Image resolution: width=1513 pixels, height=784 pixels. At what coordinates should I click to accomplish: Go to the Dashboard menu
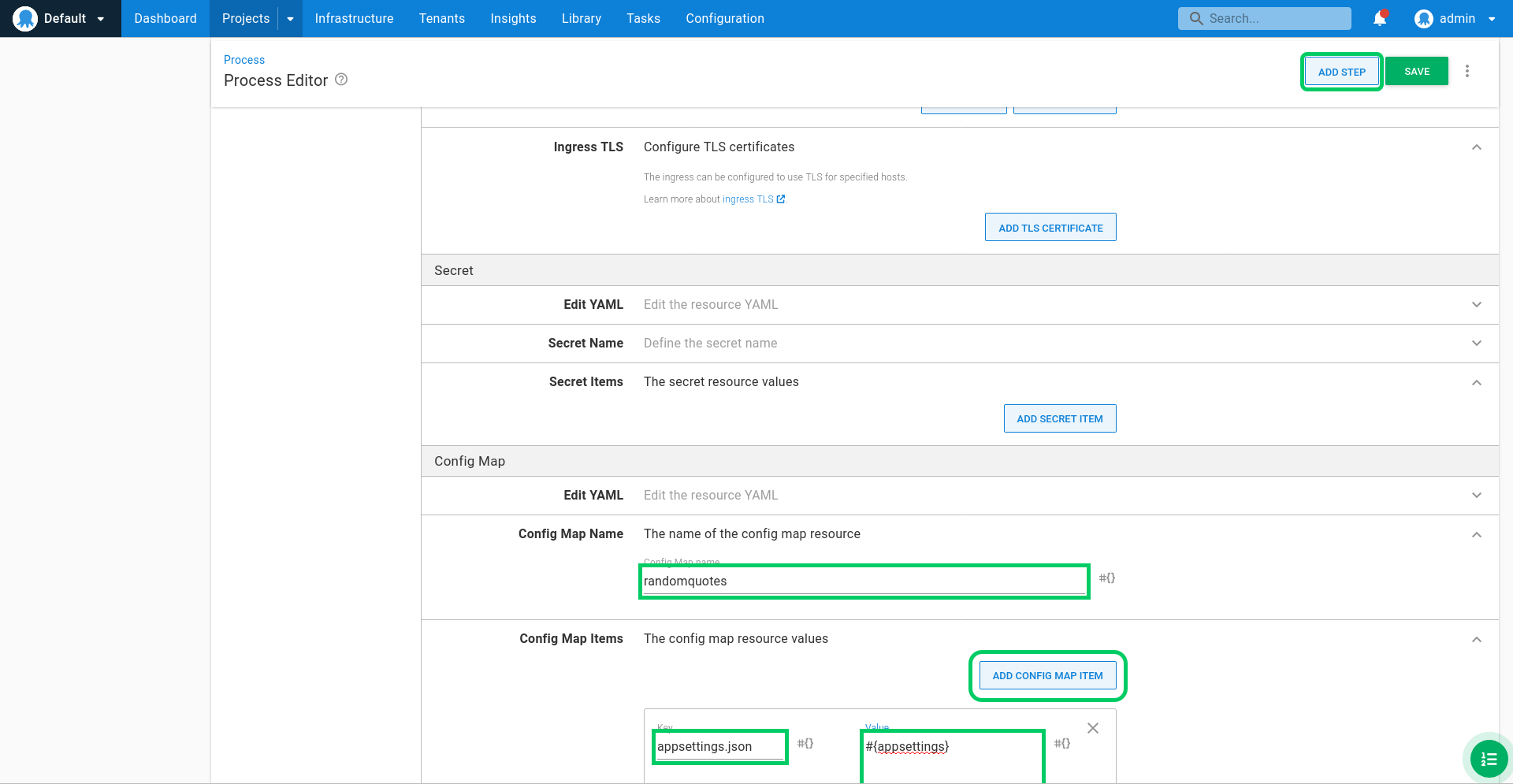(165, 18)
